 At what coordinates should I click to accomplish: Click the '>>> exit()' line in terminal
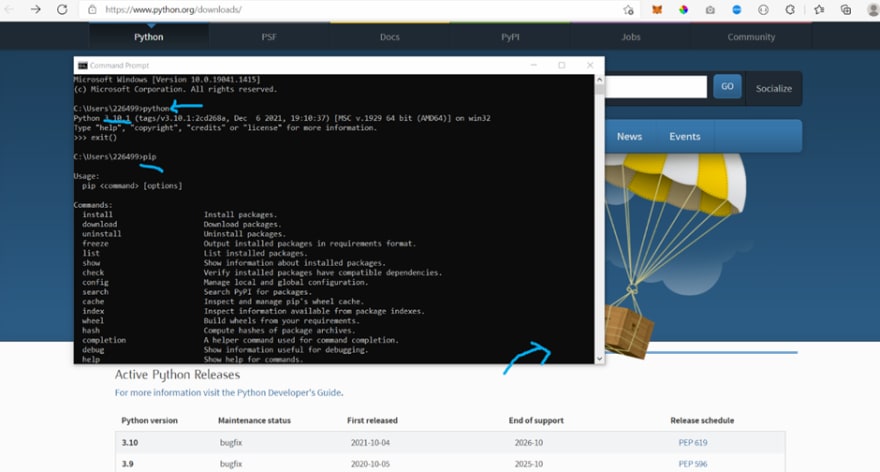pos(95,138)
